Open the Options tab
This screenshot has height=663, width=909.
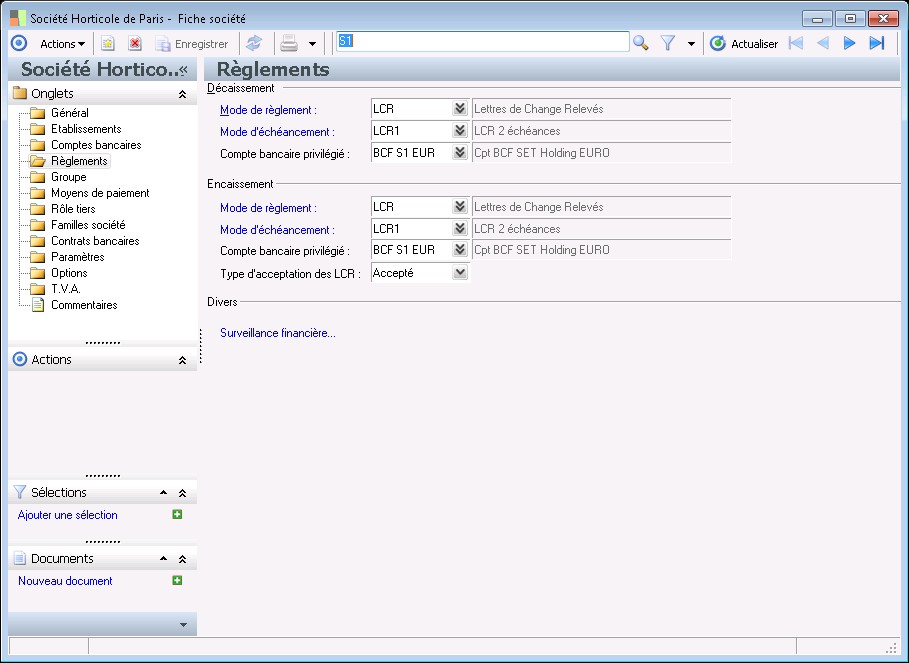coord(69,273)
